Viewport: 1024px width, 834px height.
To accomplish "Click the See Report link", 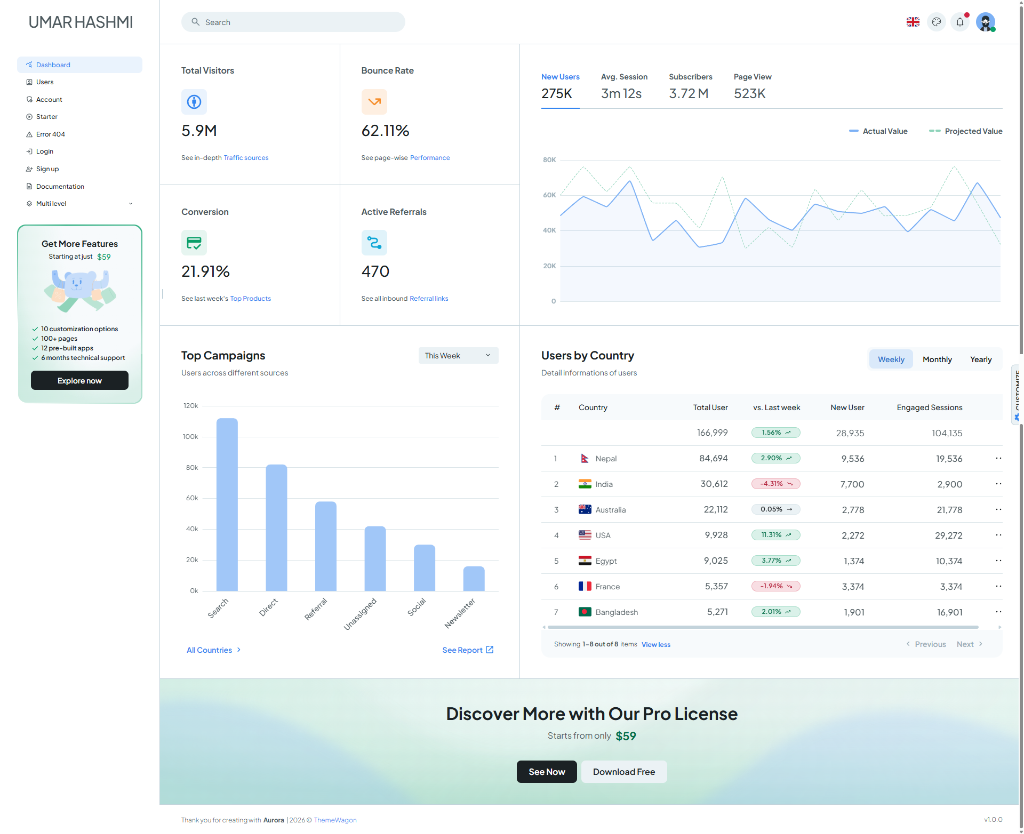I will [x=467, y=650].
